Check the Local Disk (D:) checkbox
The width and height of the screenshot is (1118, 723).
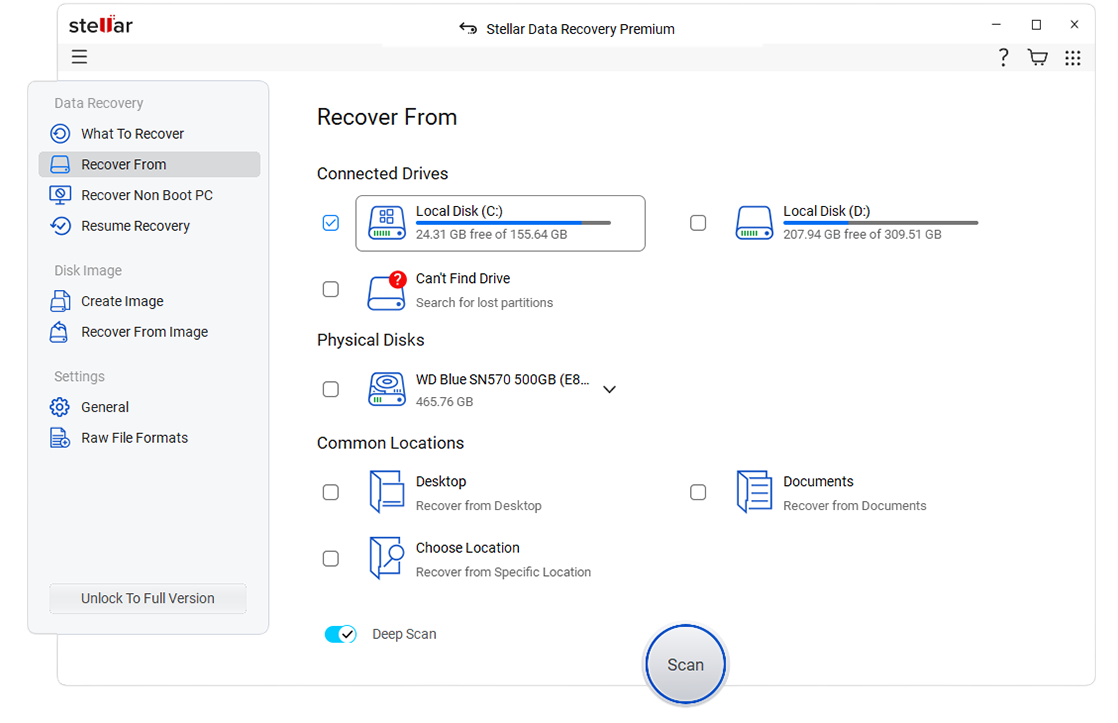click(698, 223)
